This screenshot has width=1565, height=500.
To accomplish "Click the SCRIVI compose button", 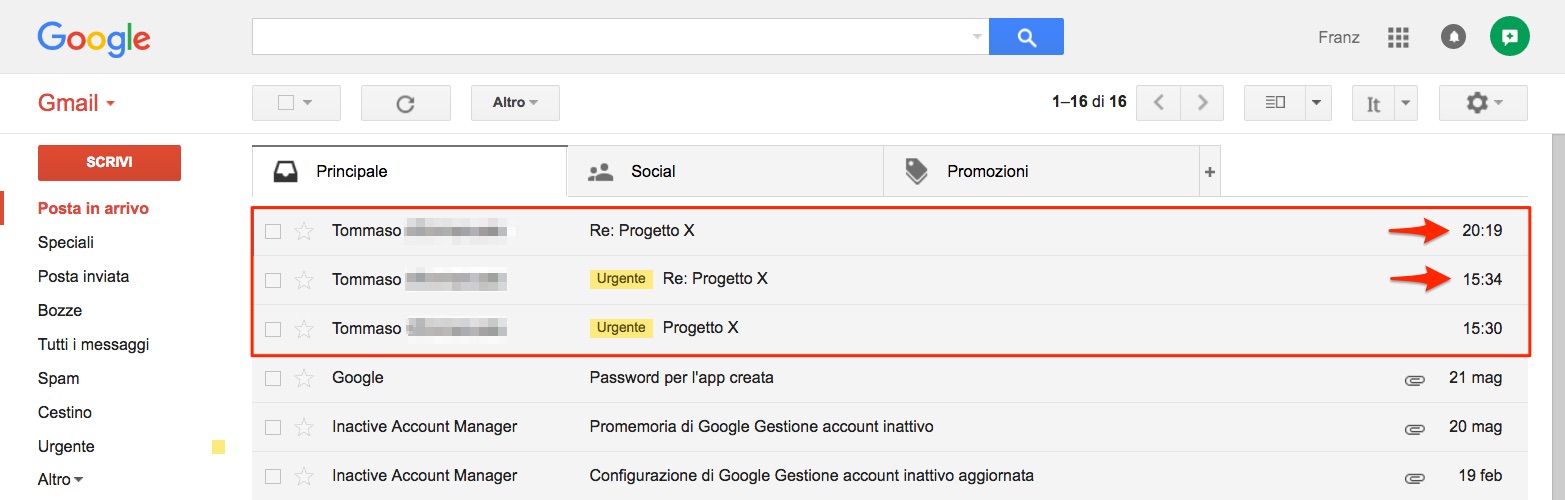I will pyautogui.click(x=109, y=162).
